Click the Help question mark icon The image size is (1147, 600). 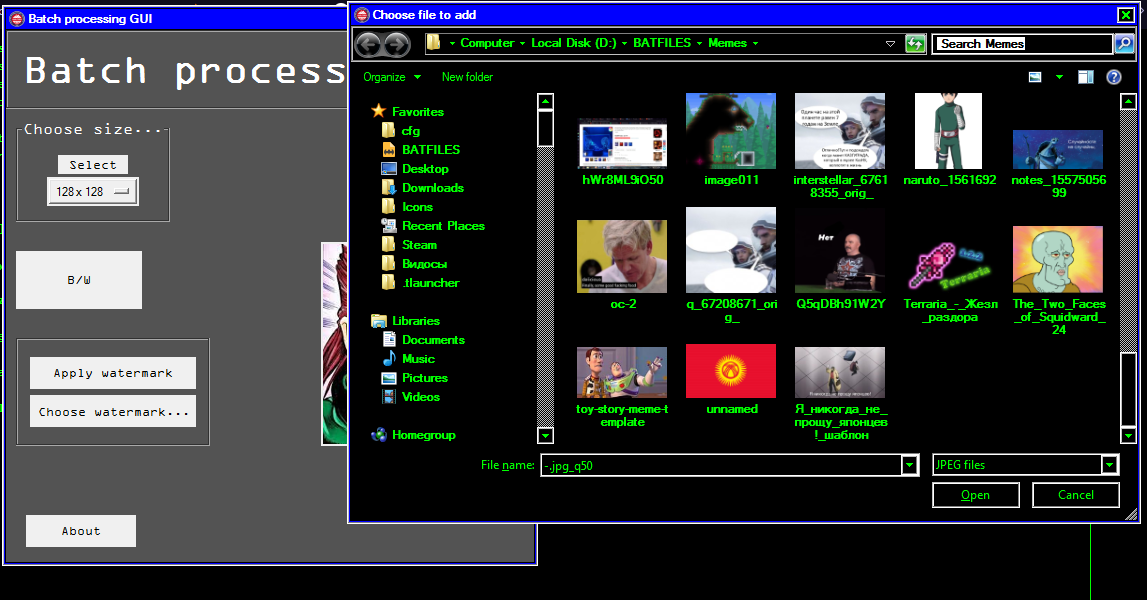(1113, 77)
